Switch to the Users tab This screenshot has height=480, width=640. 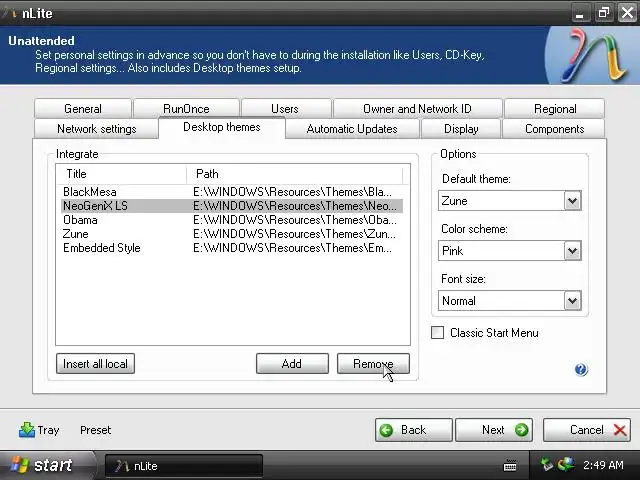coord(285,109)
